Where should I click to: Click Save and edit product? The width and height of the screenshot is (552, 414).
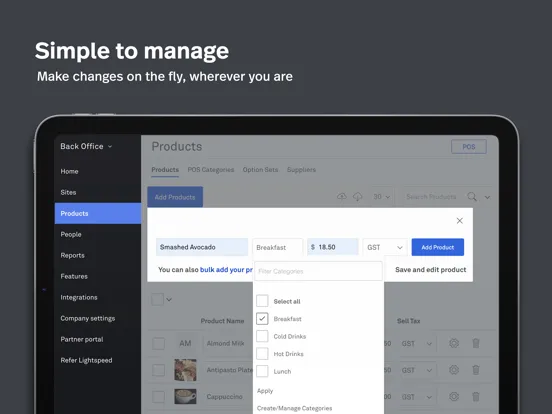(431, 270)
